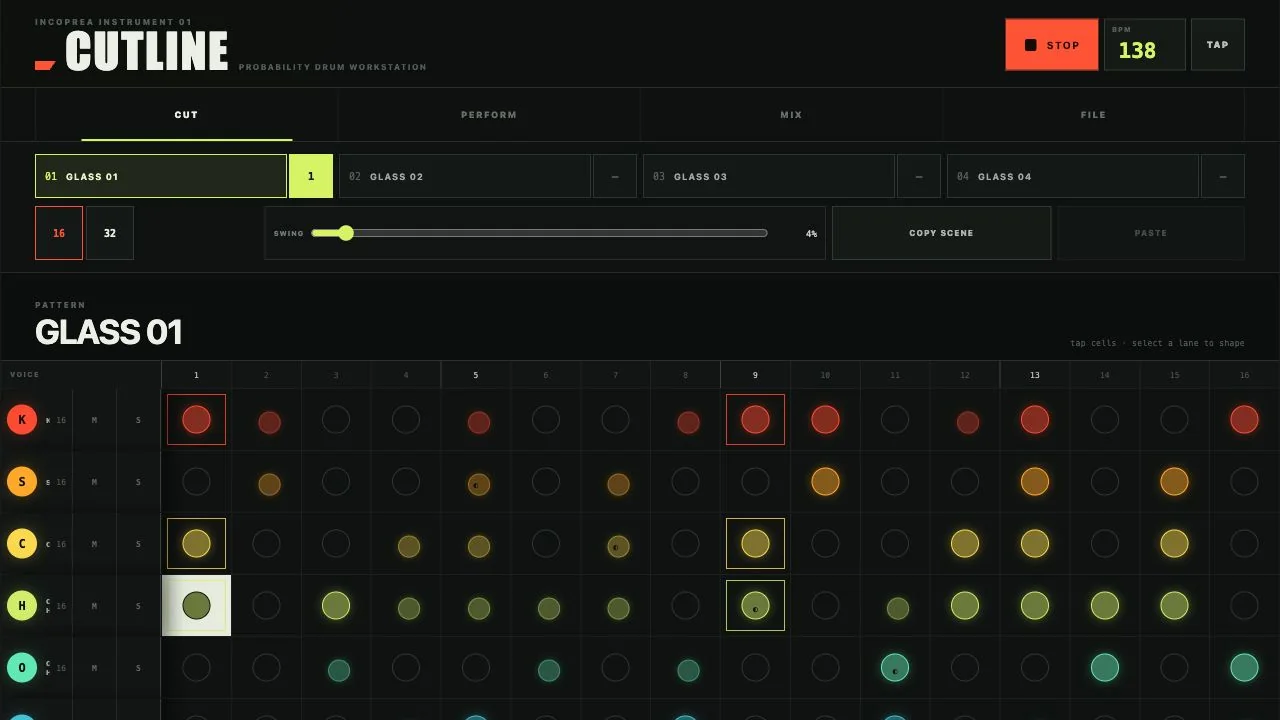This screenshot has height=720, width=1280.
Task: Toggle O lane step 11 cell
Action: 895,667
